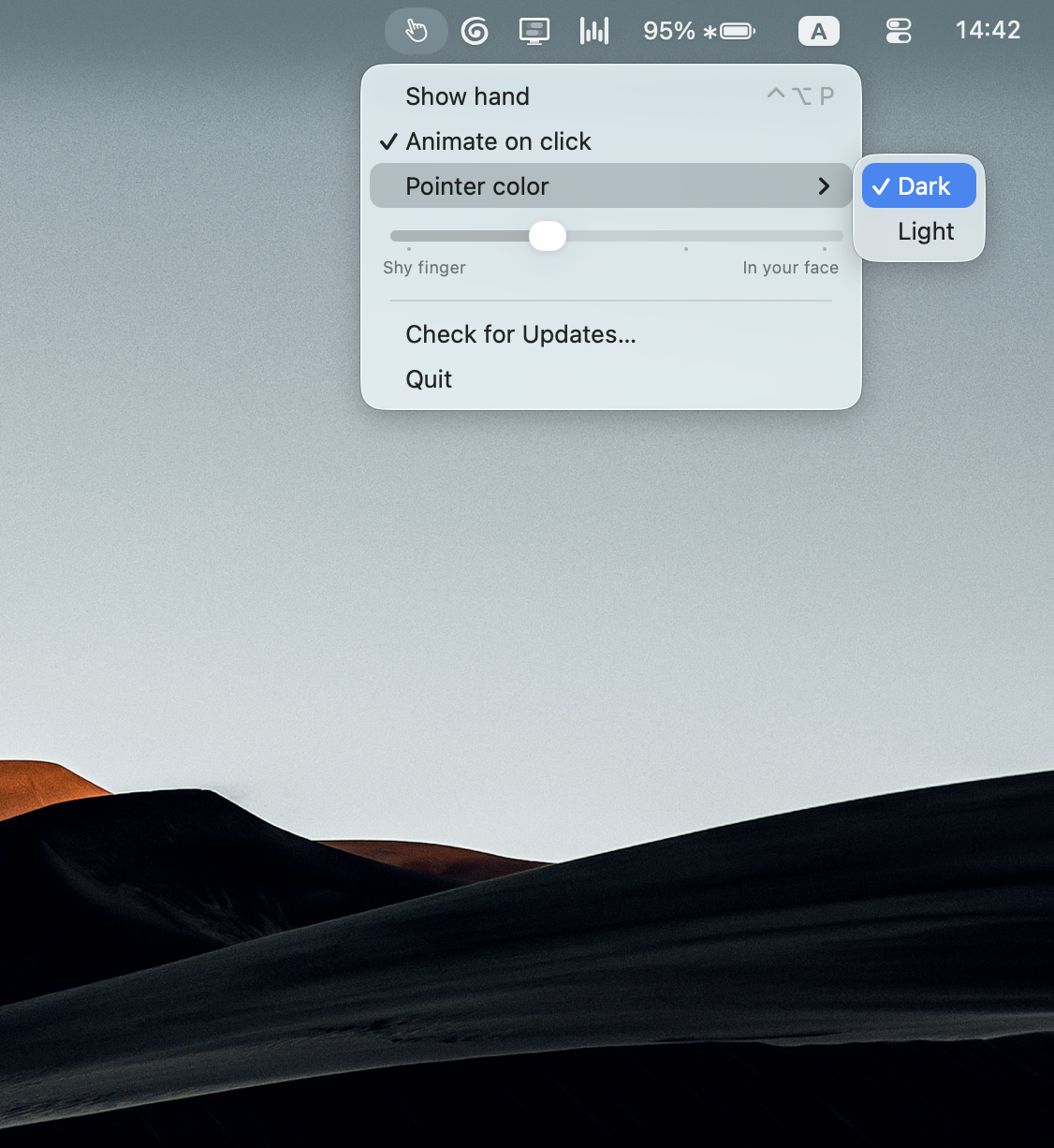Choose Dark pointer color
This screenshot has height=1148, width=1054.
pos(919,185)
